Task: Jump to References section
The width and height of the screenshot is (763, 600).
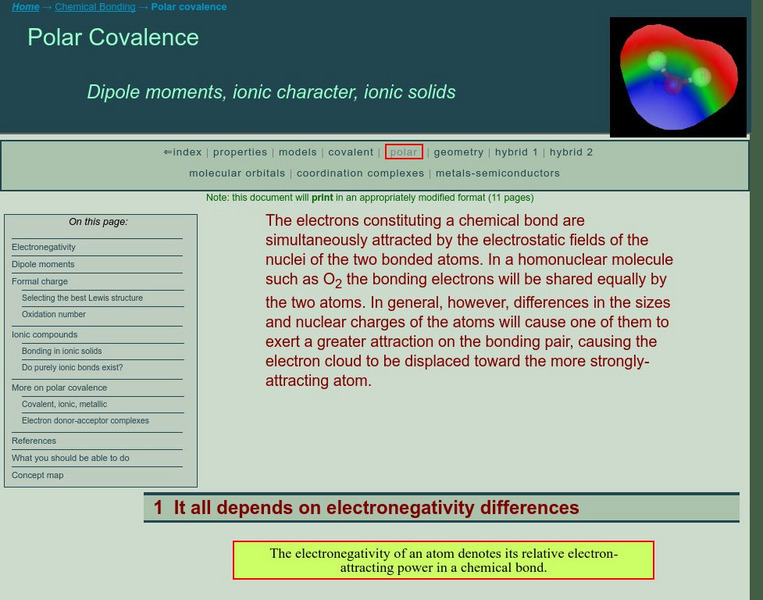Action: pos(34,440)
